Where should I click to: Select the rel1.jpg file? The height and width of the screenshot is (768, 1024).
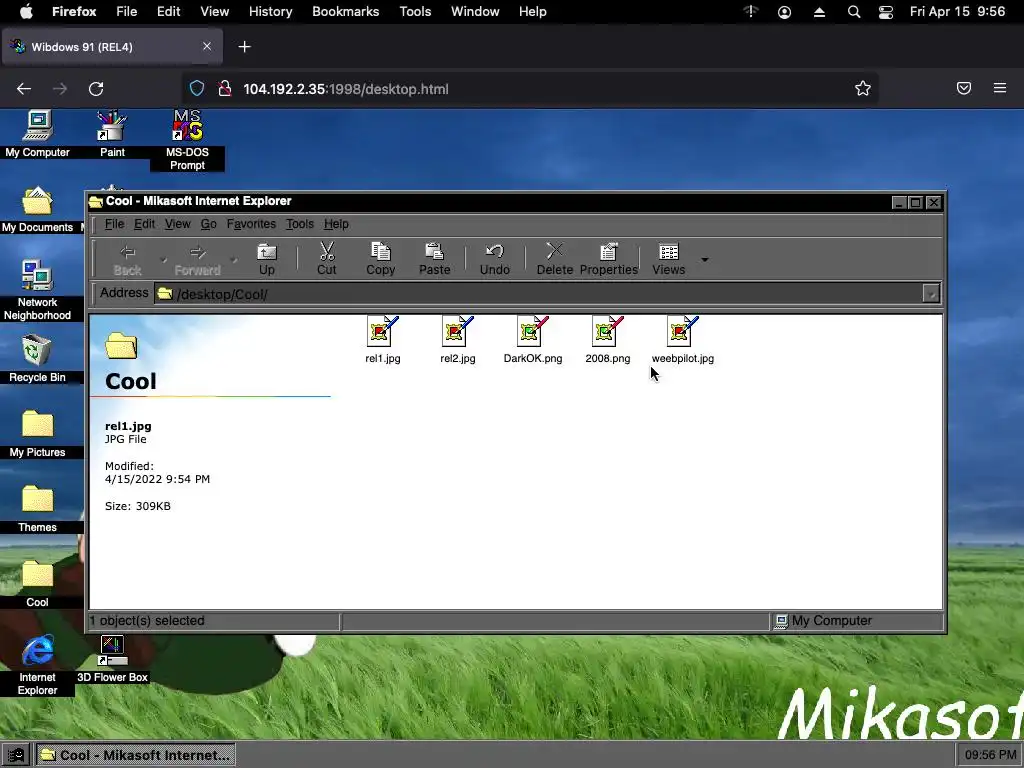coord(383,340)
